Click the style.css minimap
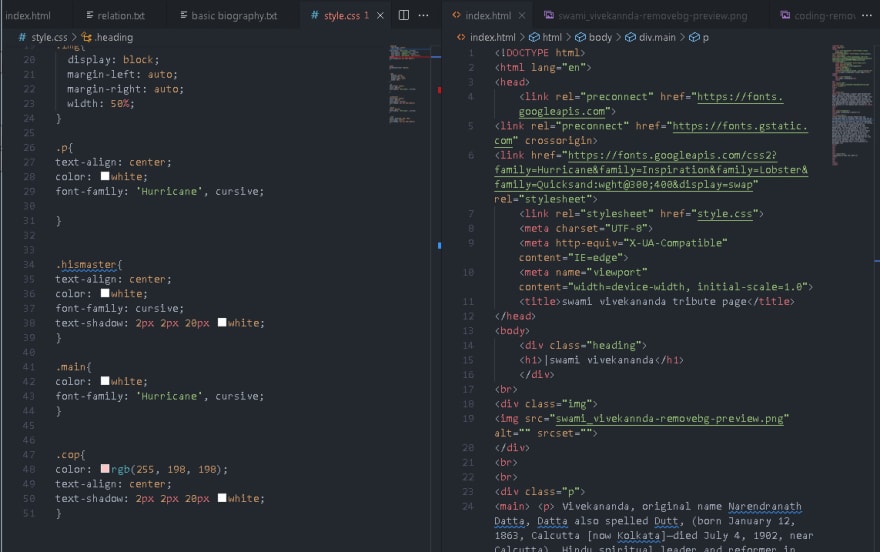Image resolution: width=880 pixels, height=552 pixels. tap(409, 84)
